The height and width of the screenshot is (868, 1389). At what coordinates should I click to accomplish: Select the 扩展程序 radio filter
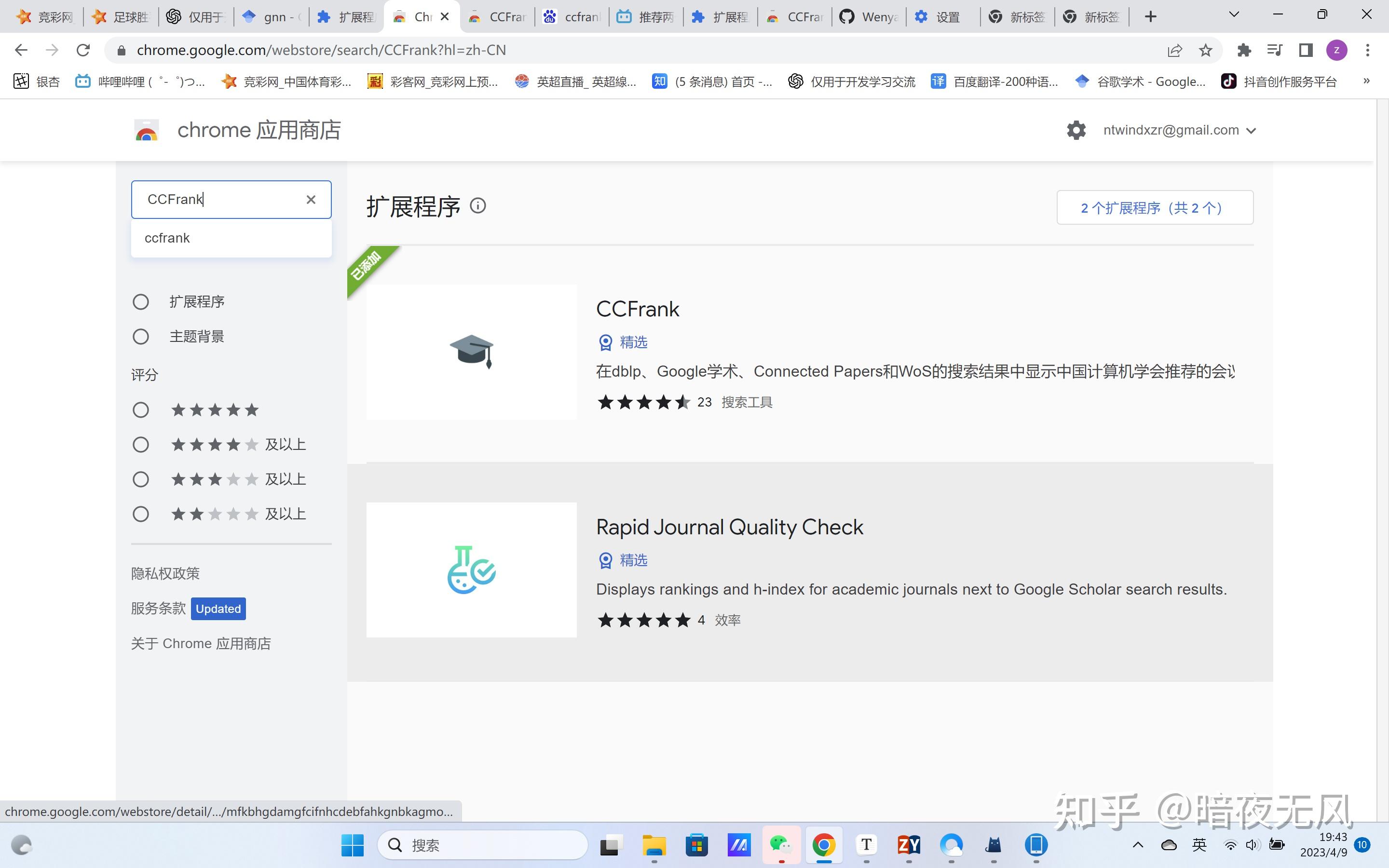click(x=141, y=302)
